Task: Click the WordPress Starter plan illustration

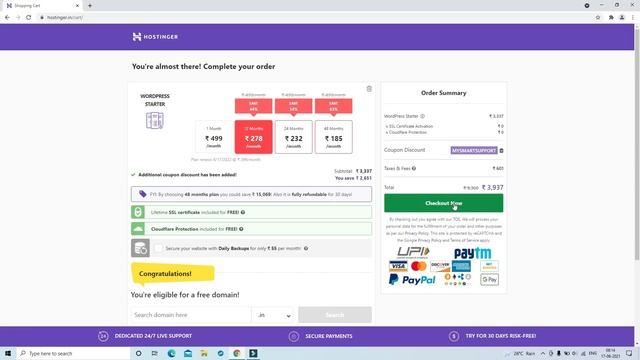Action: click(155, 121)
